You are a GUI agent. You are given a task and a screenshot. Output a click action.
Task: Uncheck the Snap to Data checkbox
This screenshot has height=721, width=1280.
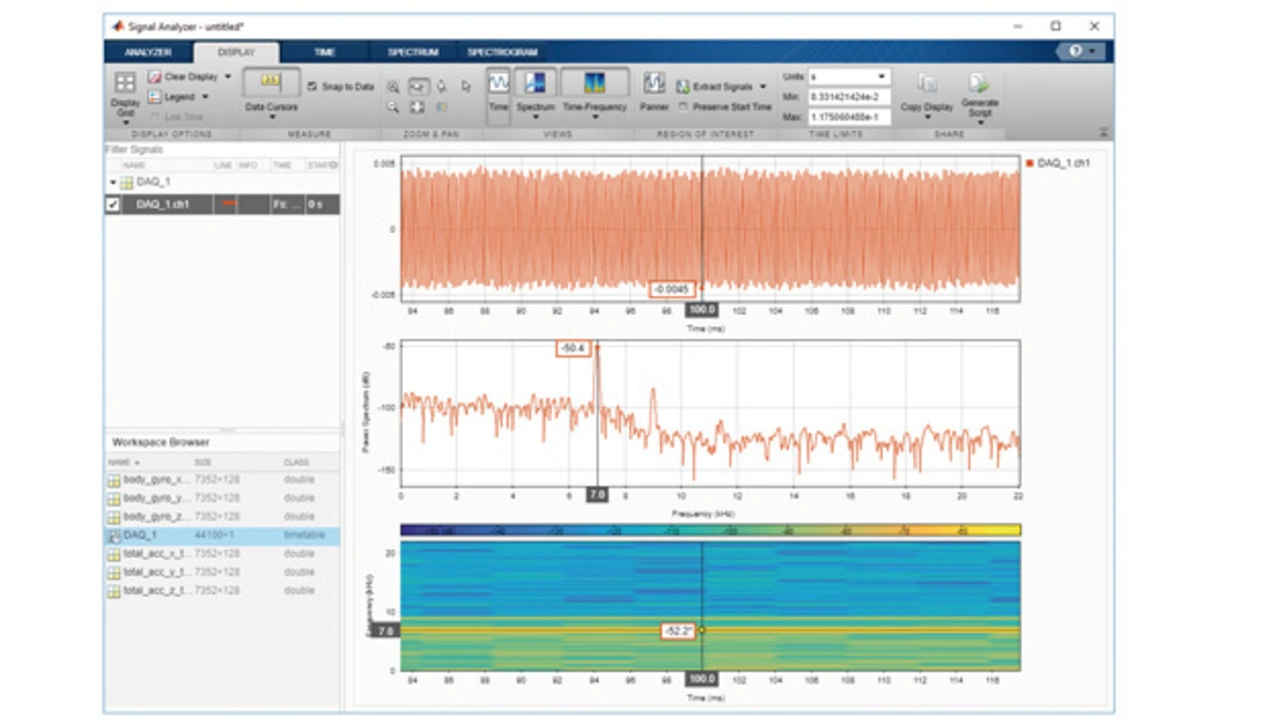tap(313, 87)
